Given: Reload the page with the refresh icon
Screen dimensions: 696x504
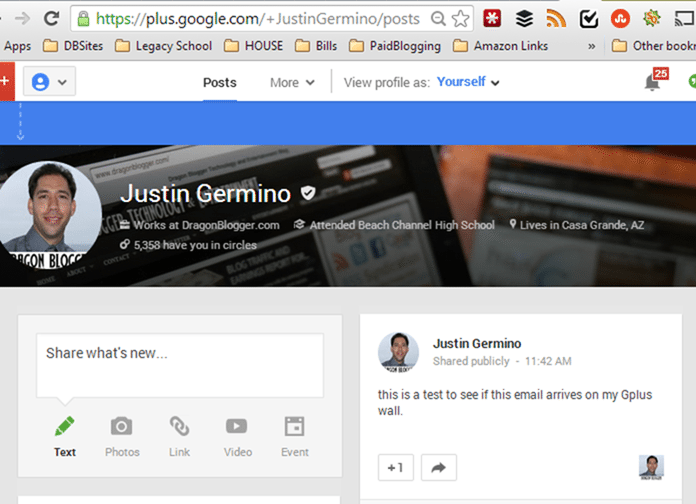Looking at the screenshot, I should pyautogui.click(x=51, y=18).
